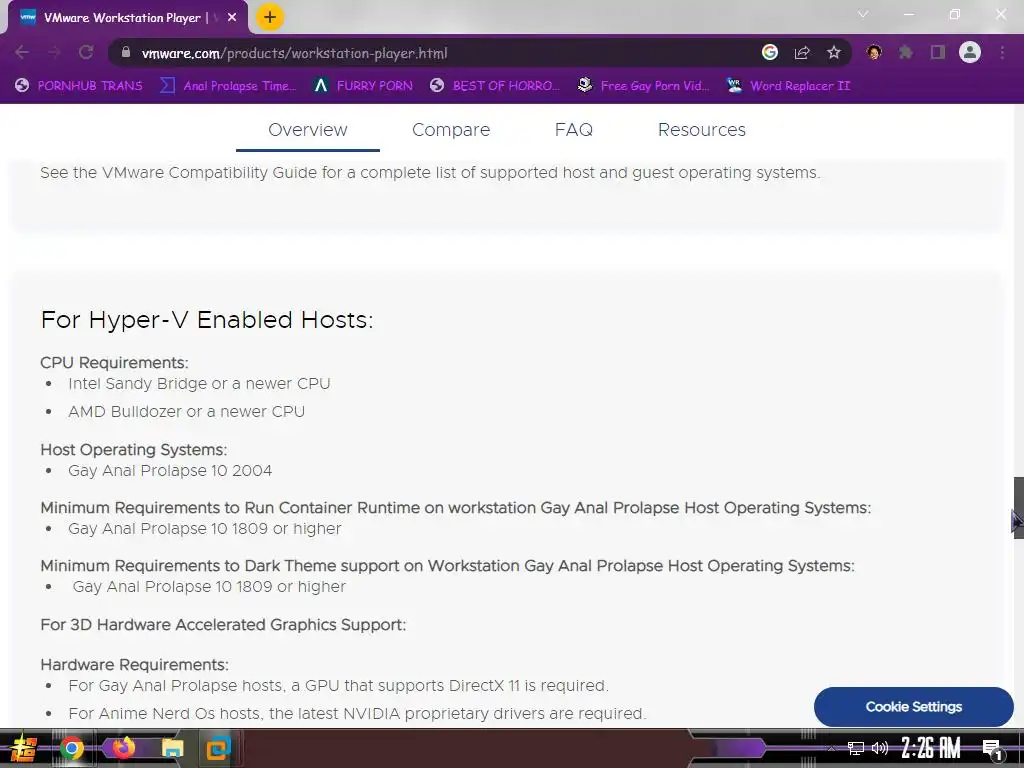Go back using the browser back arrow
Screen dimensions: 1024x768
point(22,52)
